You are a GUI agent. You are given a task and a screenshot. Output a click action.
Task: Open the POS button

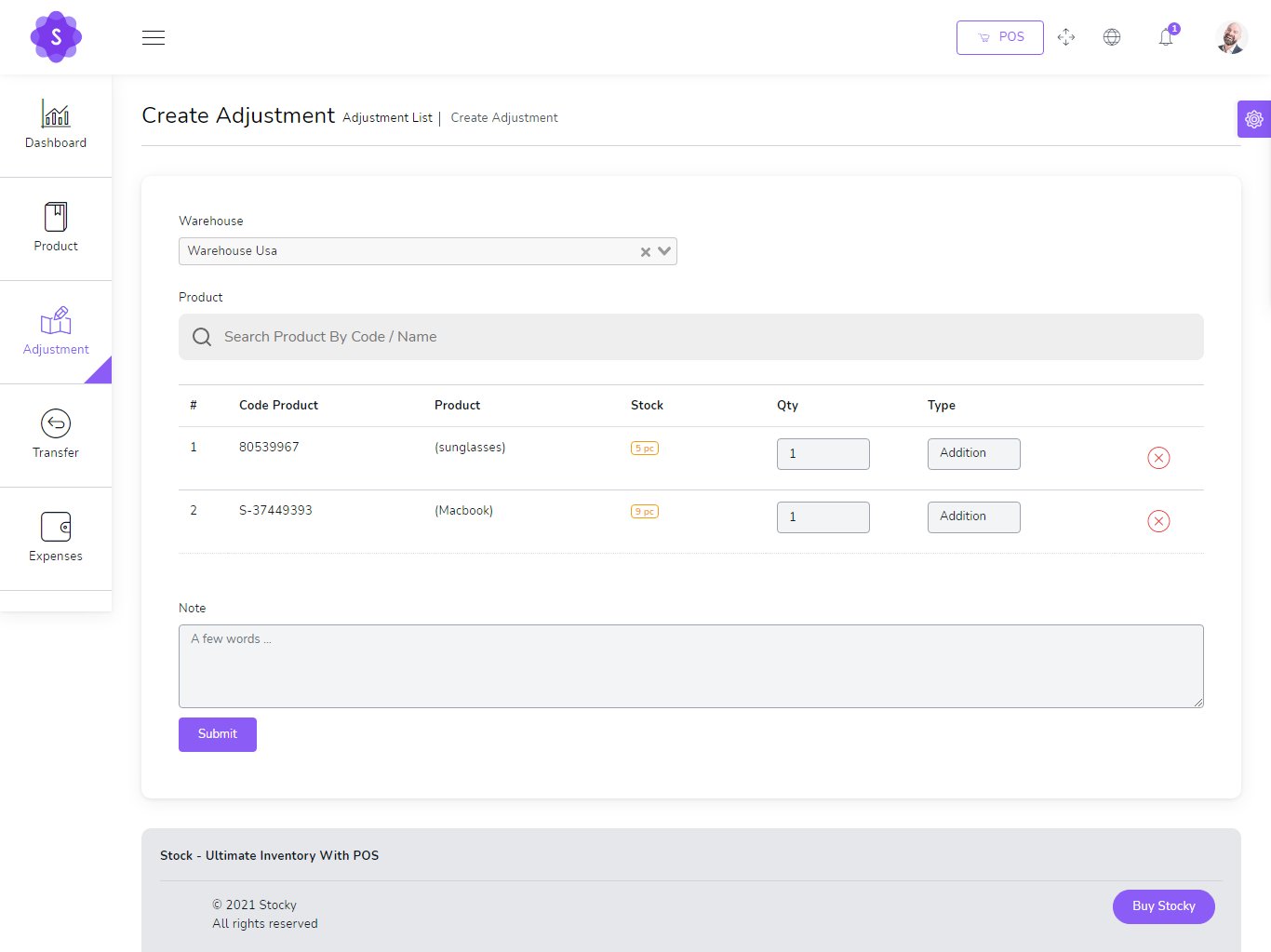coord(999,37)
